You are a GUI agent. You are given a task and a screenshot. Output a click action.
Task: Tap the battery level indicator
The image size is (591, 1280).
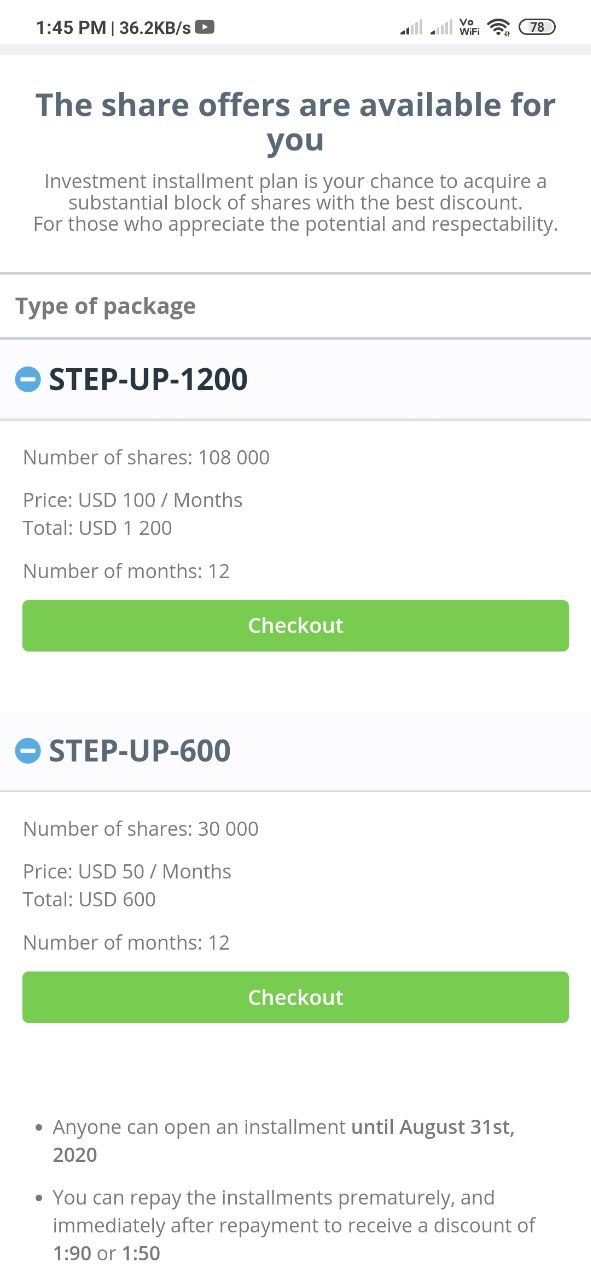pos(537,28)
